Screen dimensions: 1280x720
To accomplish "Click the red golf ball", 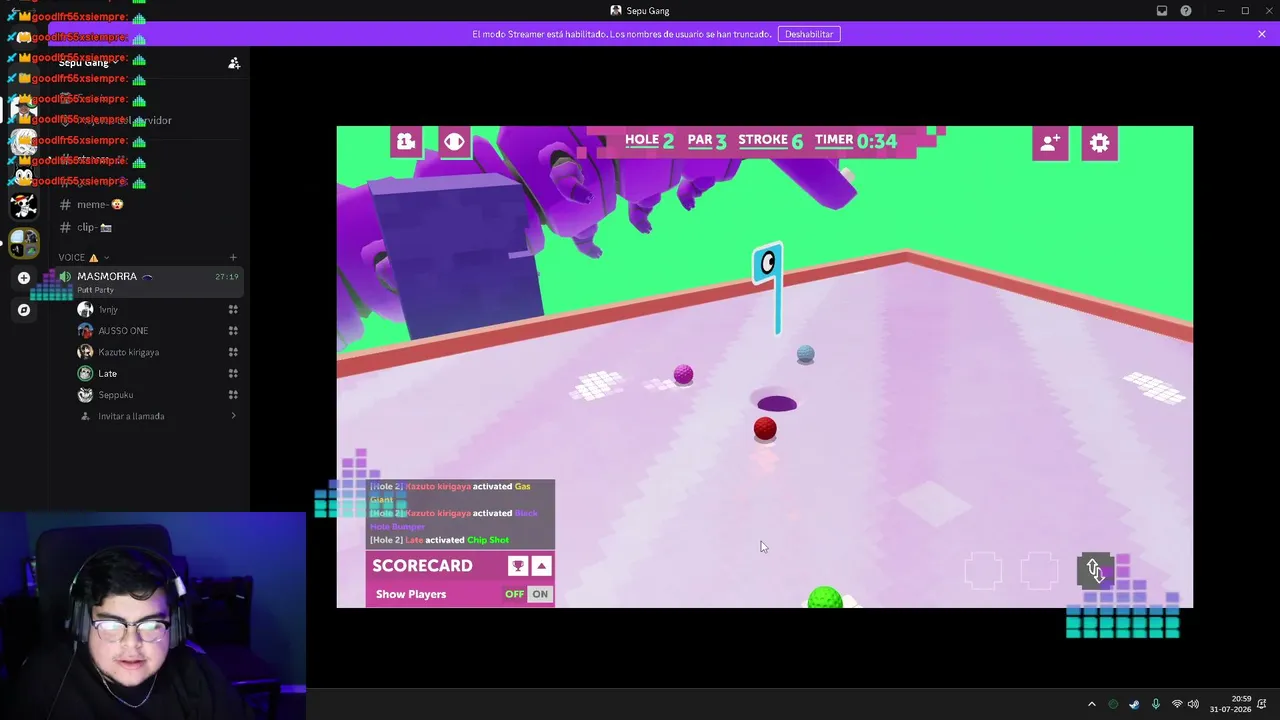I will click(x=765, y=429).
